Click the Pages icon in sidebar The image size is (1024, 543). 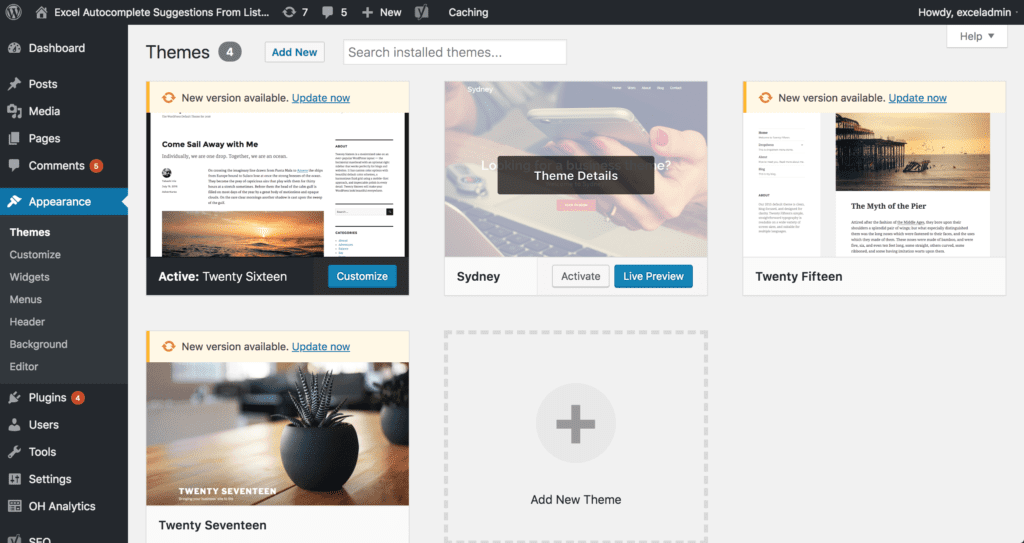(14, 139)
